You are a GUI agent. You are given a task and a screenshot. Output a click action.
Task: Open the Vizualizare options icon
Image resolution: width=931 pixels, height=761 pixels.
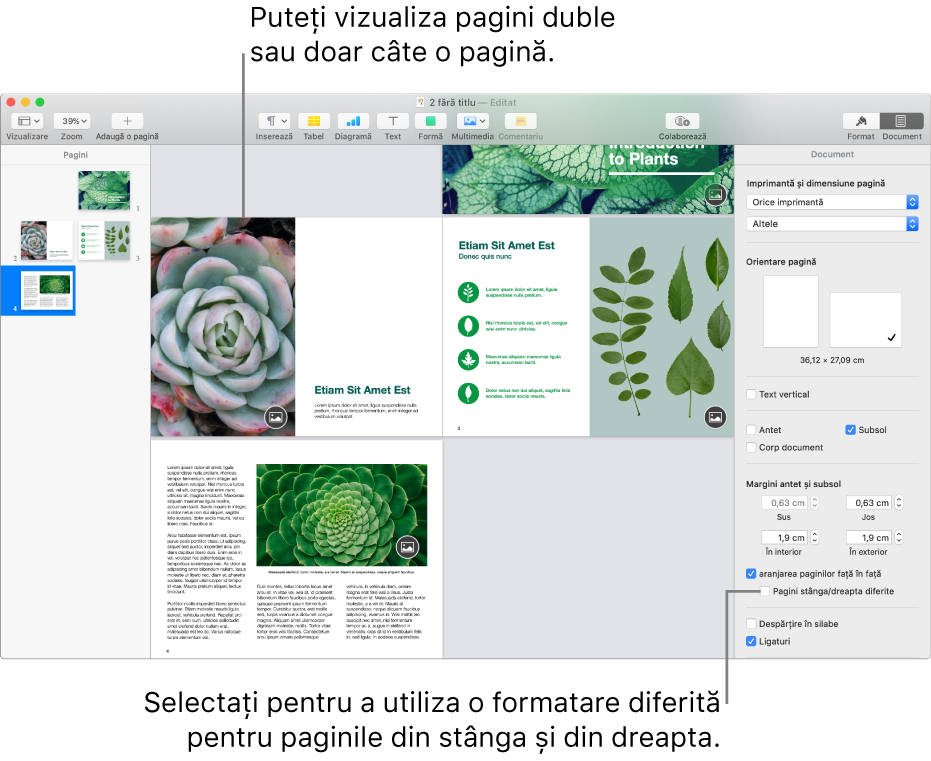click(26, 121)
